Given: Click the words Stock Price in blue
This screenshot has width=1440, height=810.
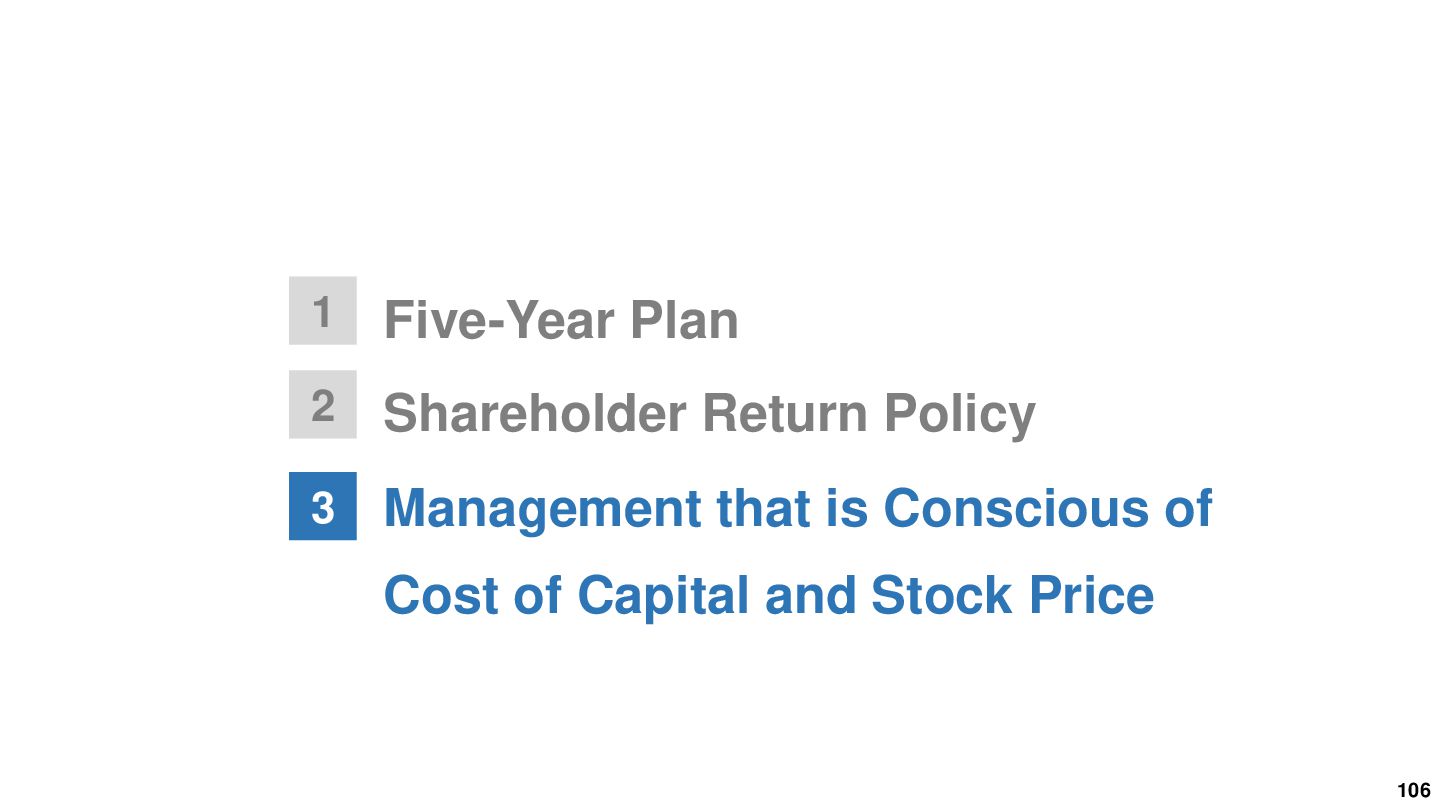Looking at the screenshot, I should 1013,595.
